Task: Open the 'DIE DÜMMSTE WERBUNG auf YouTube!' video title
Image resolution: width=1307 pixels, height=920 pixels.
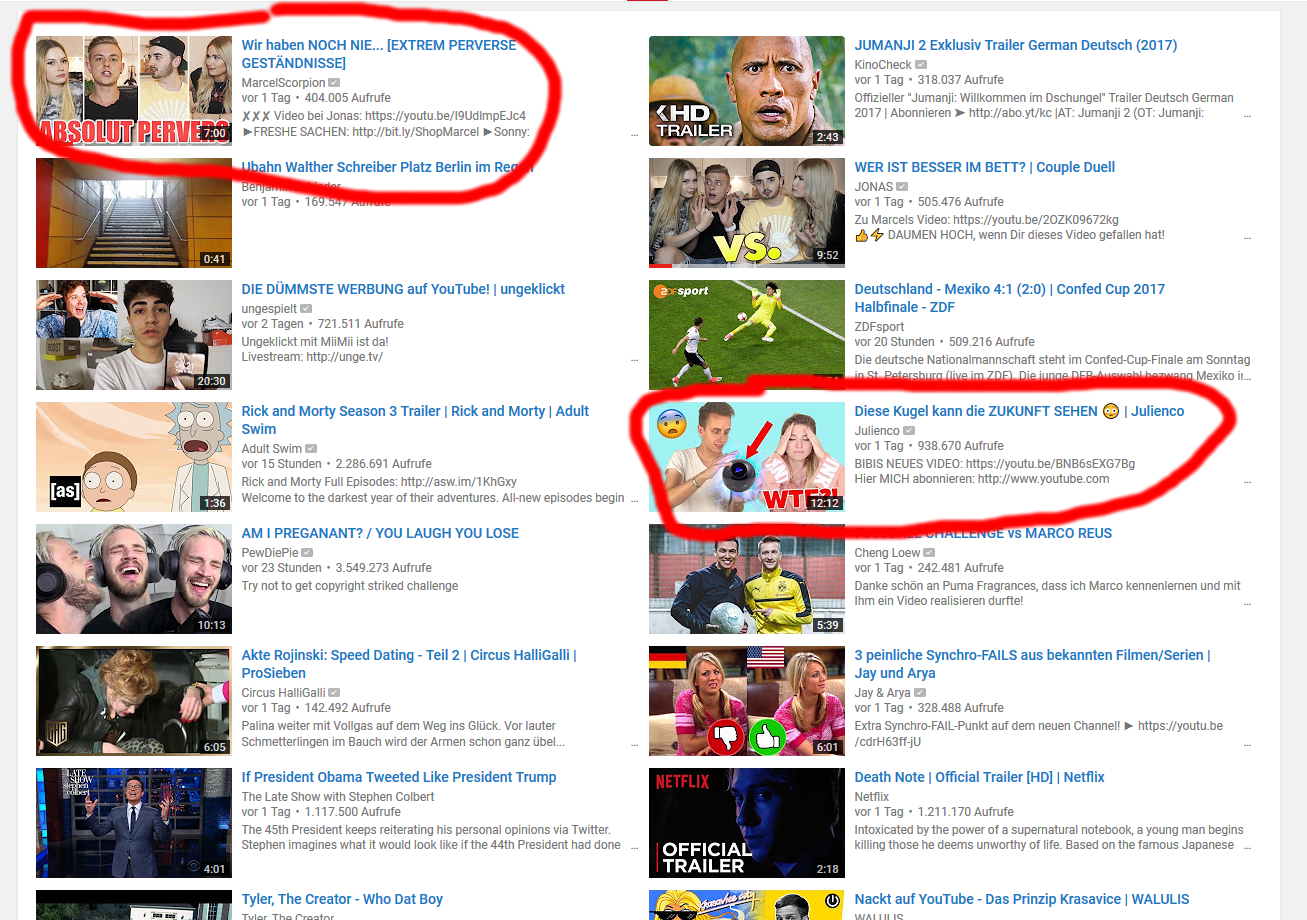Action: [403, 289]
